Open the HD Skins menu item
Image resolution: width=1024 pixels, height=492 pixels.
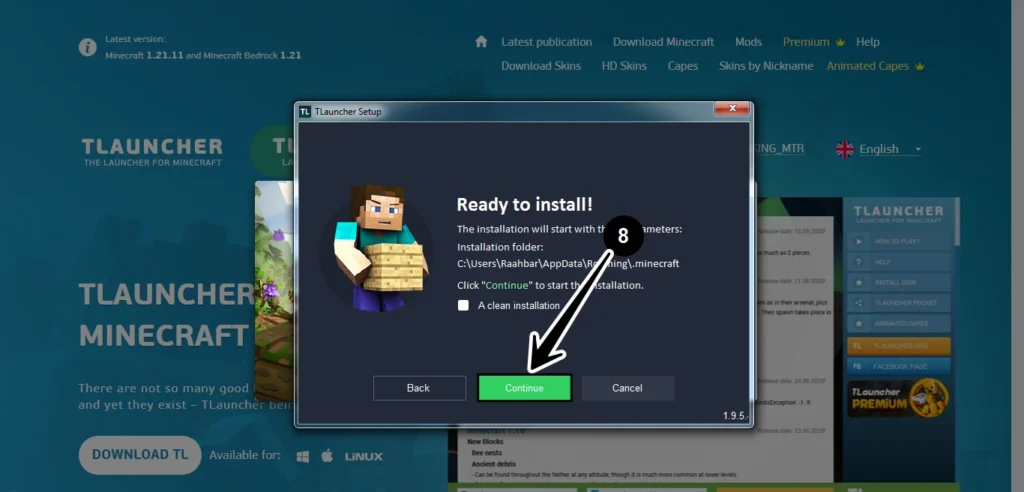[x=624, y=66]
